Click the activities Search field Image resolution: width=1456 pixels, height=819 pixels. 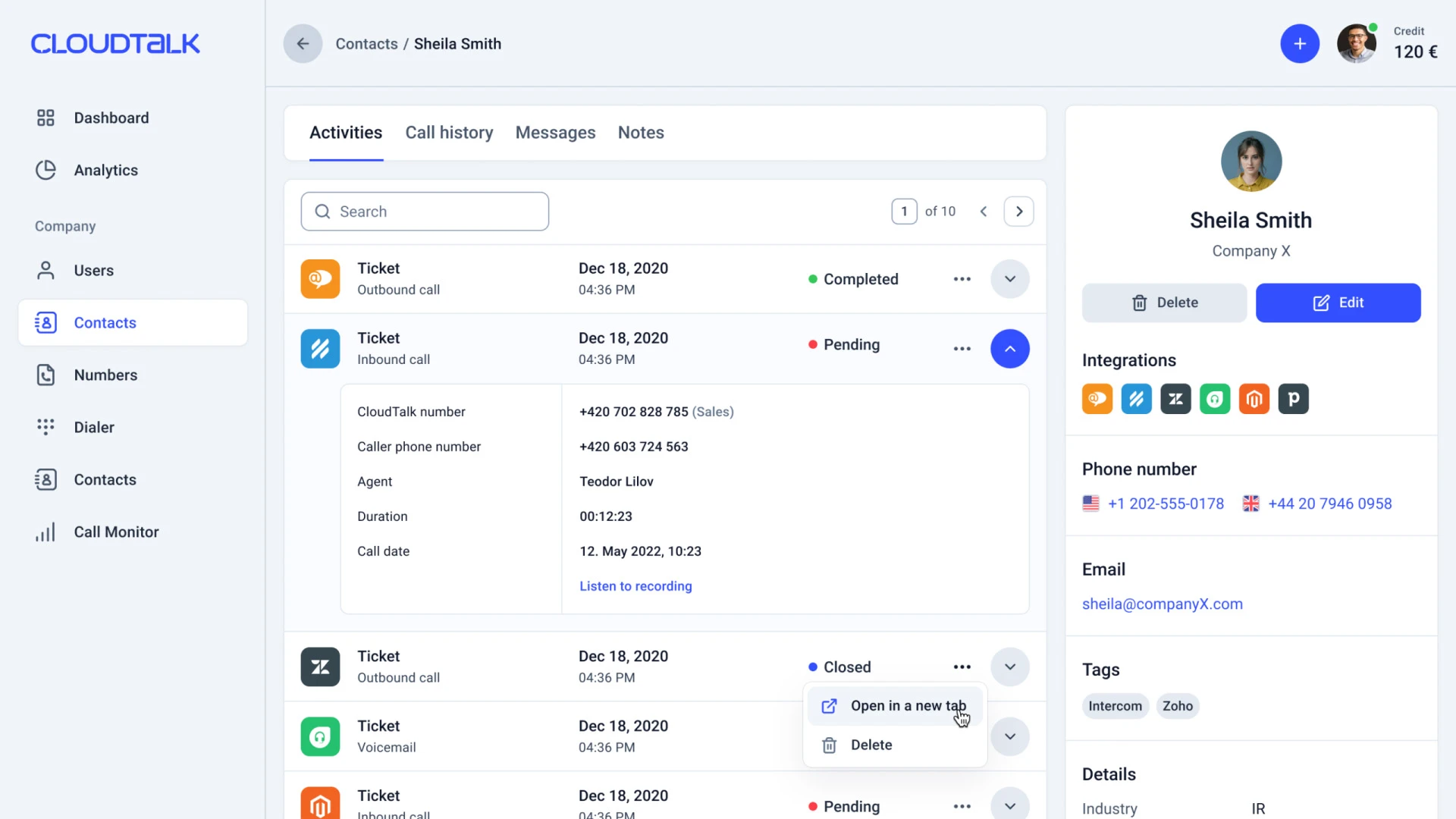(x=425, y=212)
